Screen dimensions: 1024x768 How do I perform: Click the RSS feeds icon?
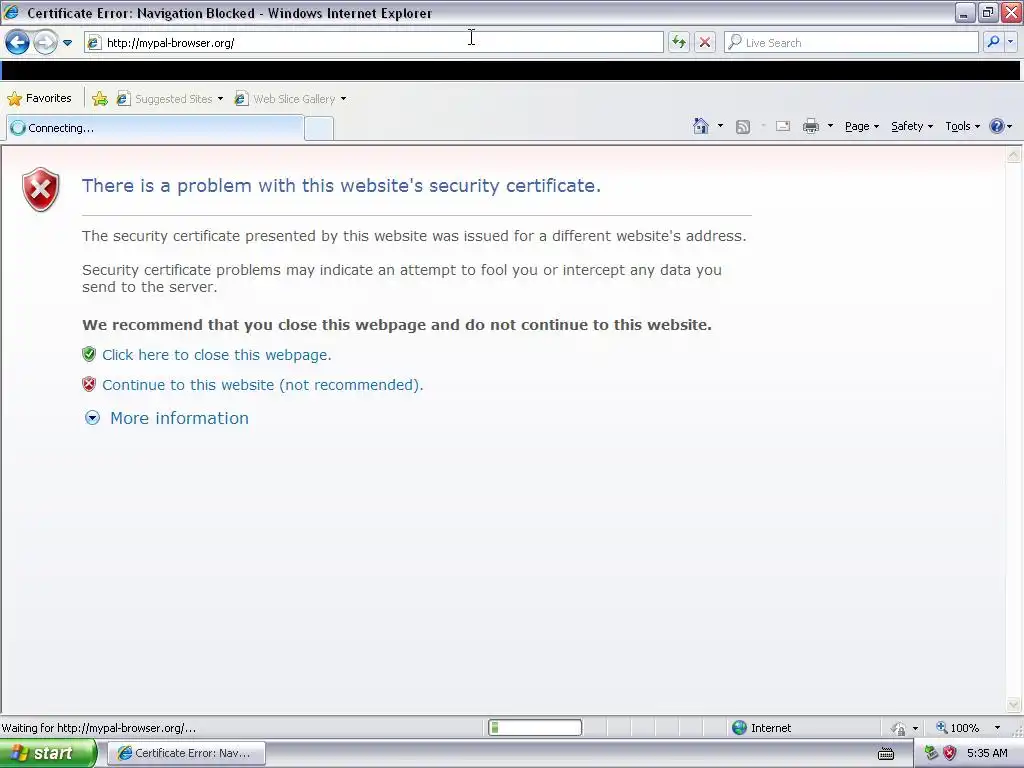743,127
